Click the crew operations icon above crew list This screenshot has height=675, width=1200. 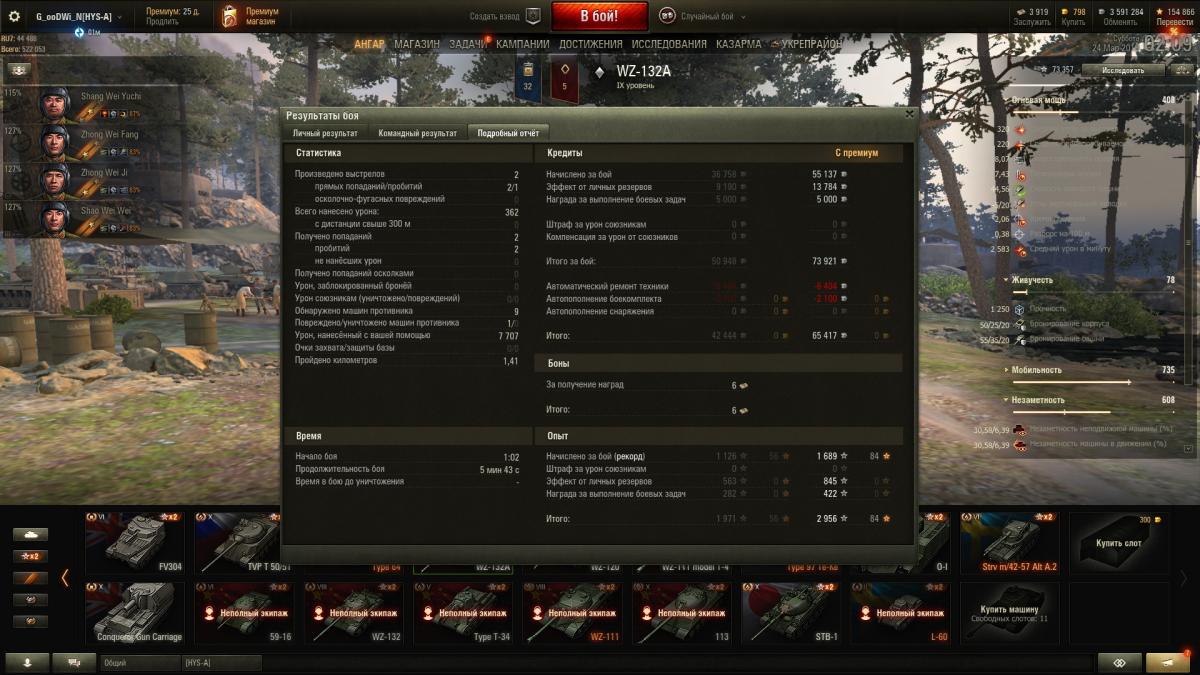tap(20, 71)
